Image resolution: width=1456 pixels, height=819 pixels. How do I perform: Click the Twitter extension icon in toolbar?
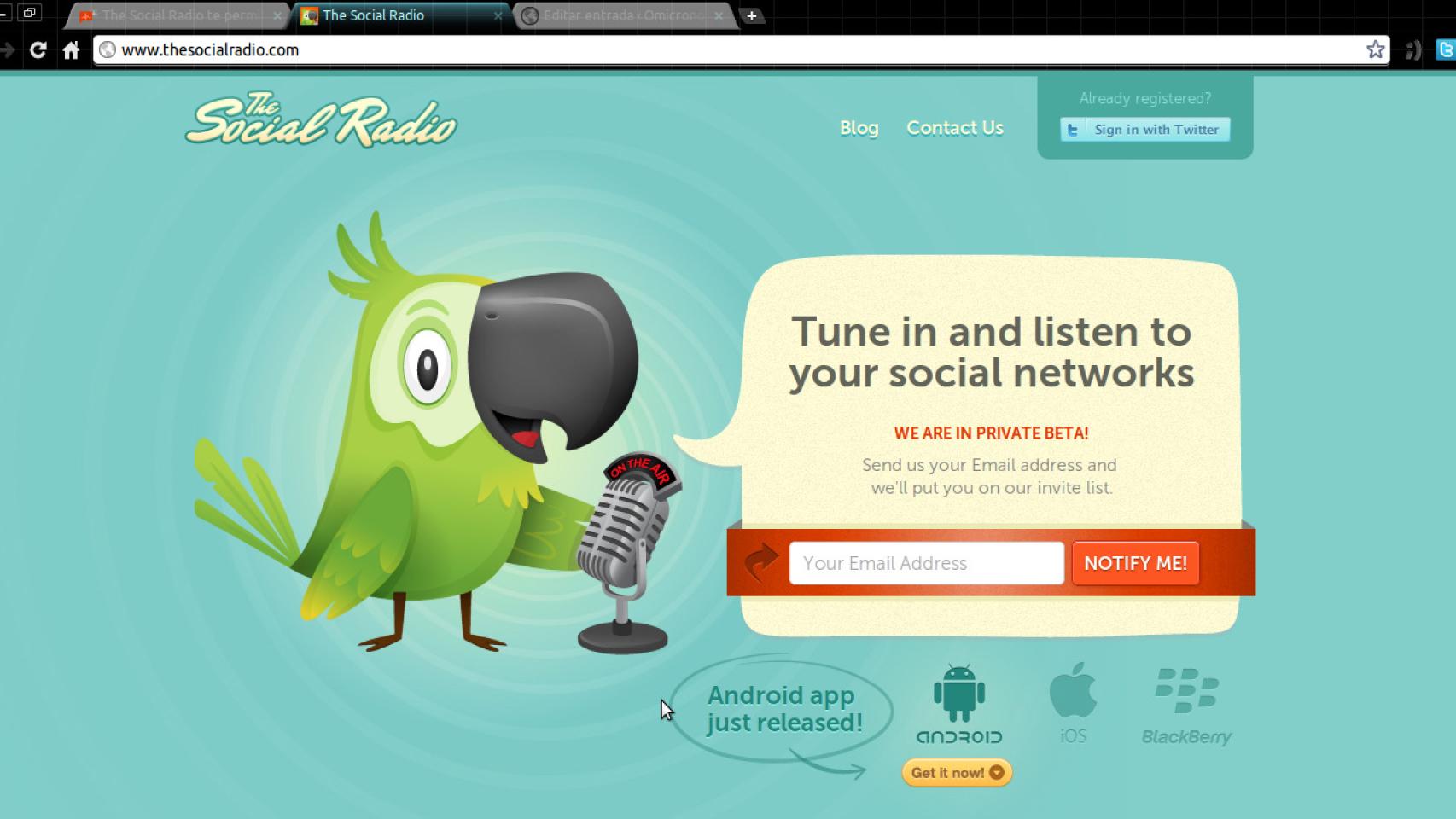[x=1445, y=50]
